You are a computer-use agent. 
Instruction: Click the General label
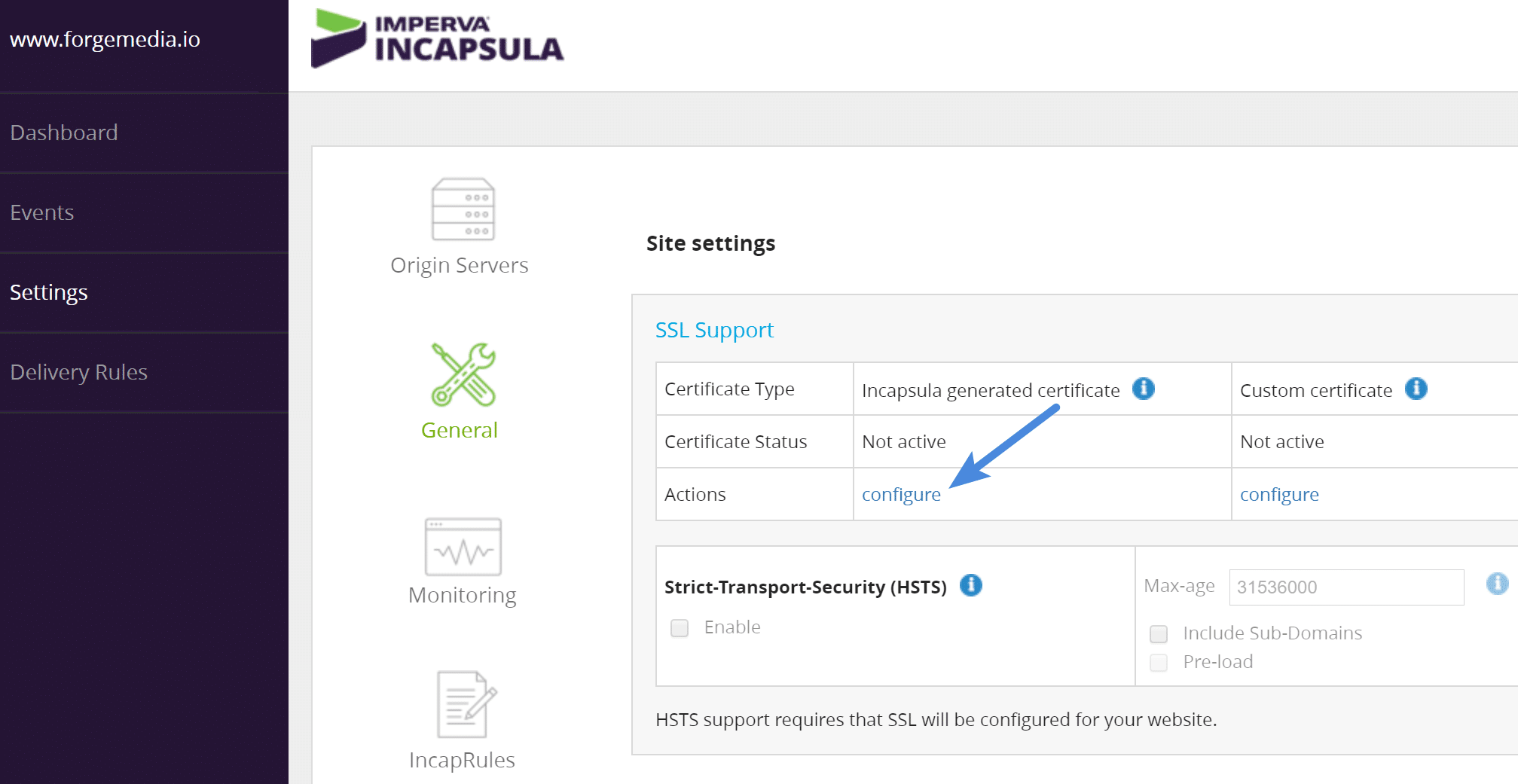click(460, 430)
